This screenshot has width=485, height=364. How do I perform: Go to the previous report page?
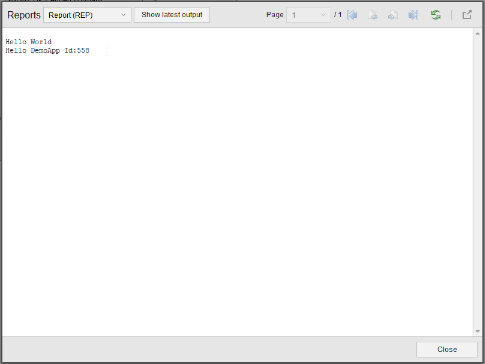373,15
